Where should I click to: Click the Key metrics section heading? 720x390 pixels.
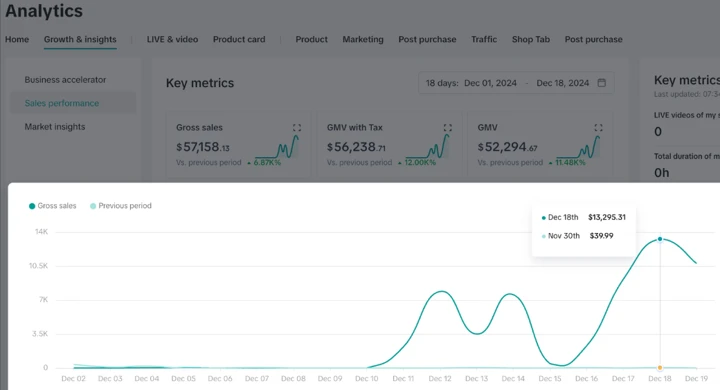click(x=200, y=83)
